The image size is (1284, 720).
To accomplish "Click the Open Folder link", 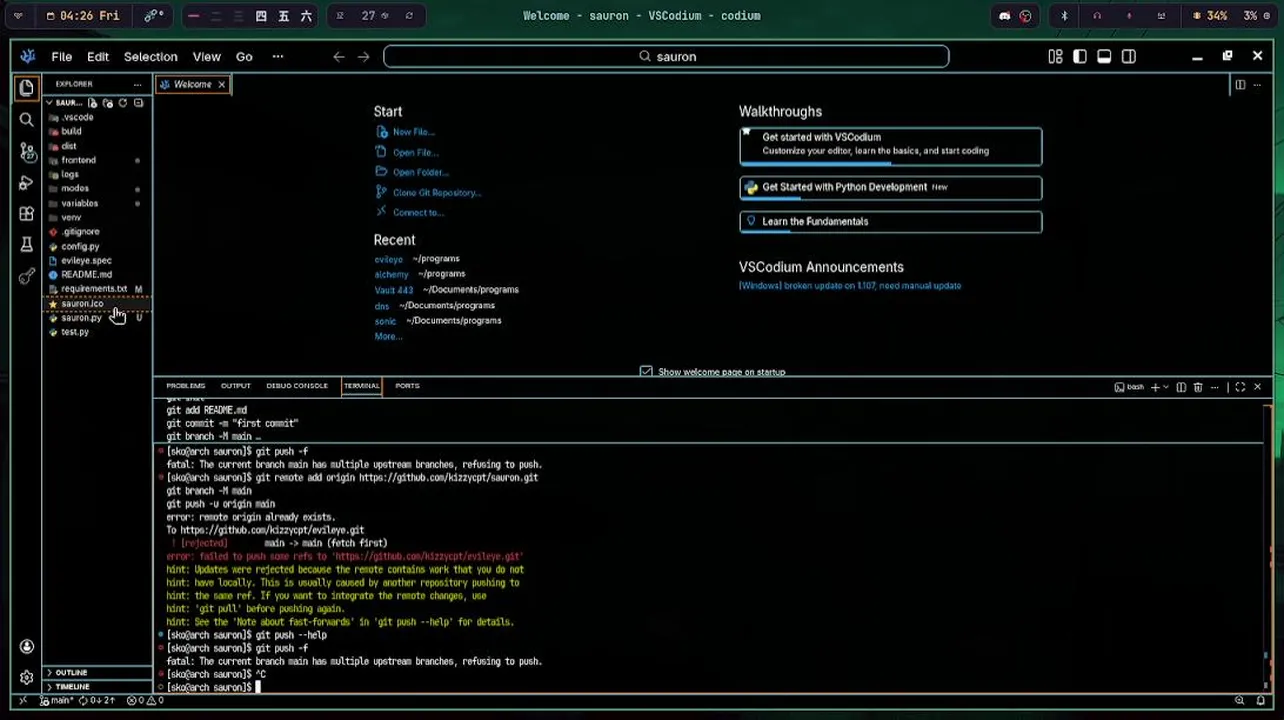I will click(x=420, y=172).
